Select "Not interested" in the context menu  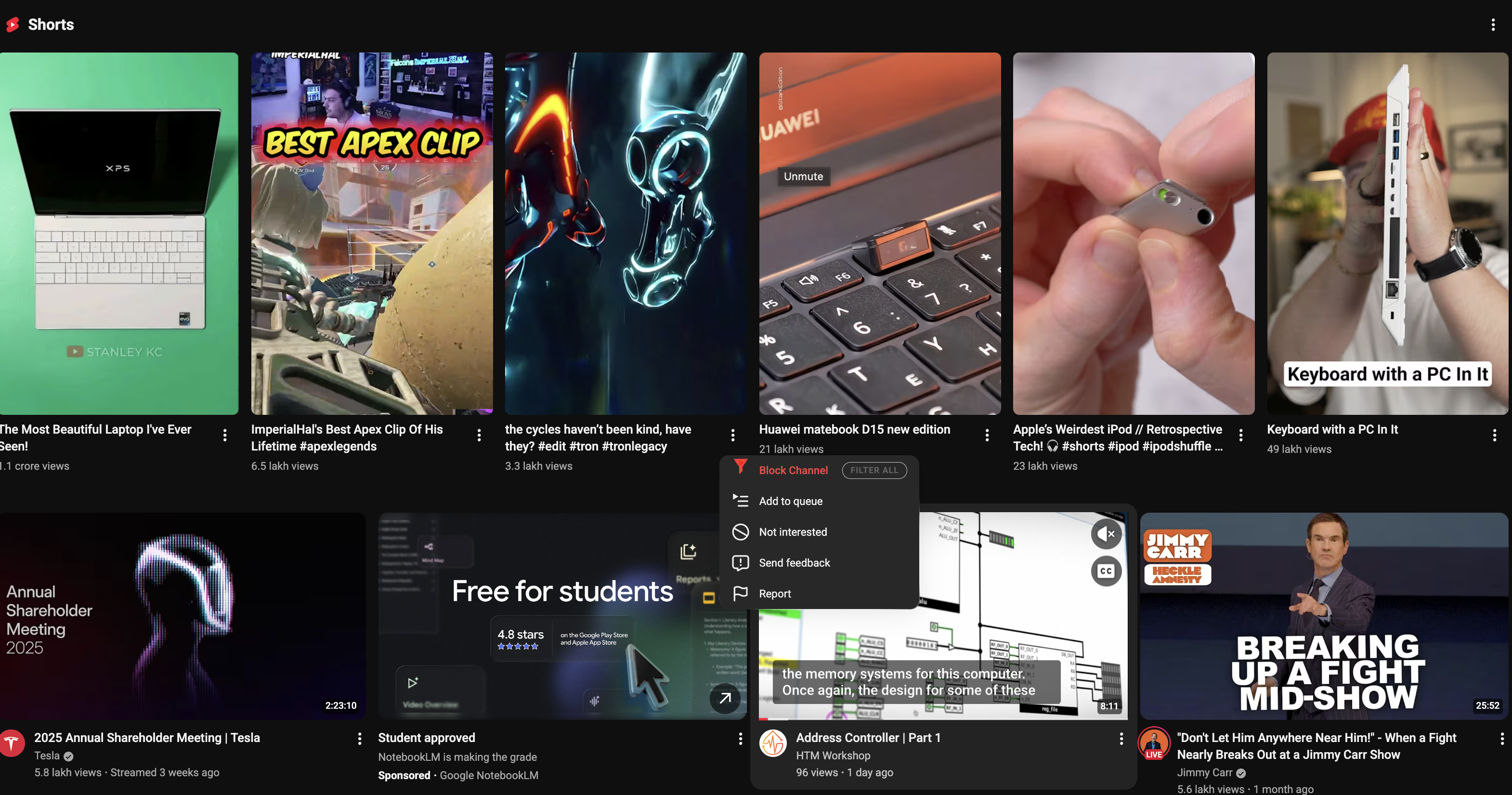click(793, 532)
